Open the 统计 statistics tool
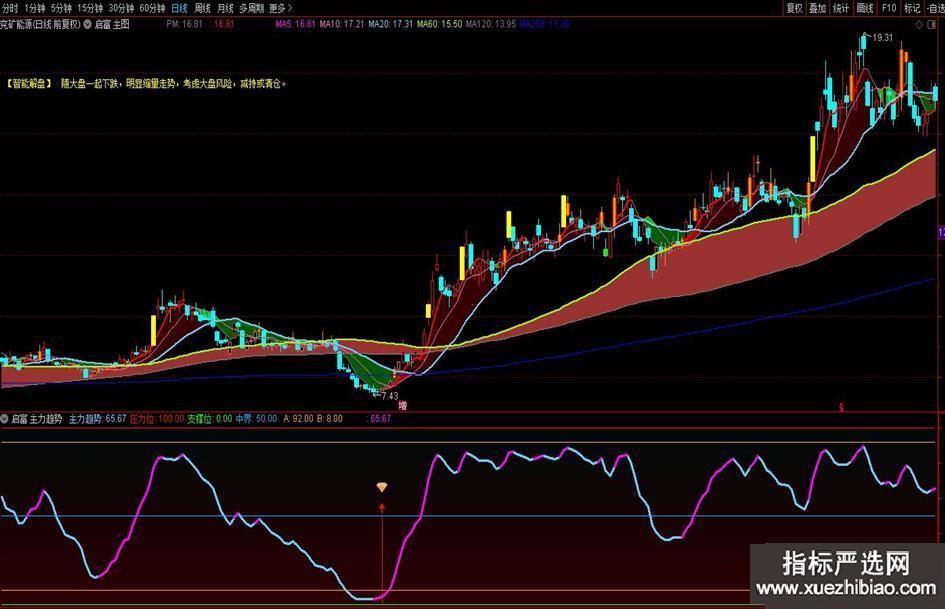The image size is (945, 609). [x=841, y=8]
